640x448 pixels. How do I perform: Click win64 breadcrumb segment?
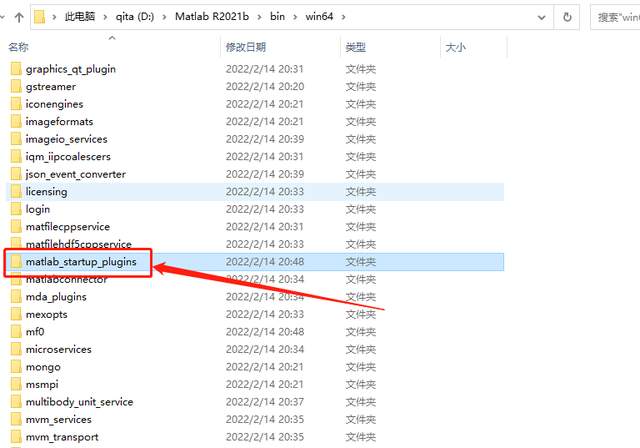coord(319,17)
